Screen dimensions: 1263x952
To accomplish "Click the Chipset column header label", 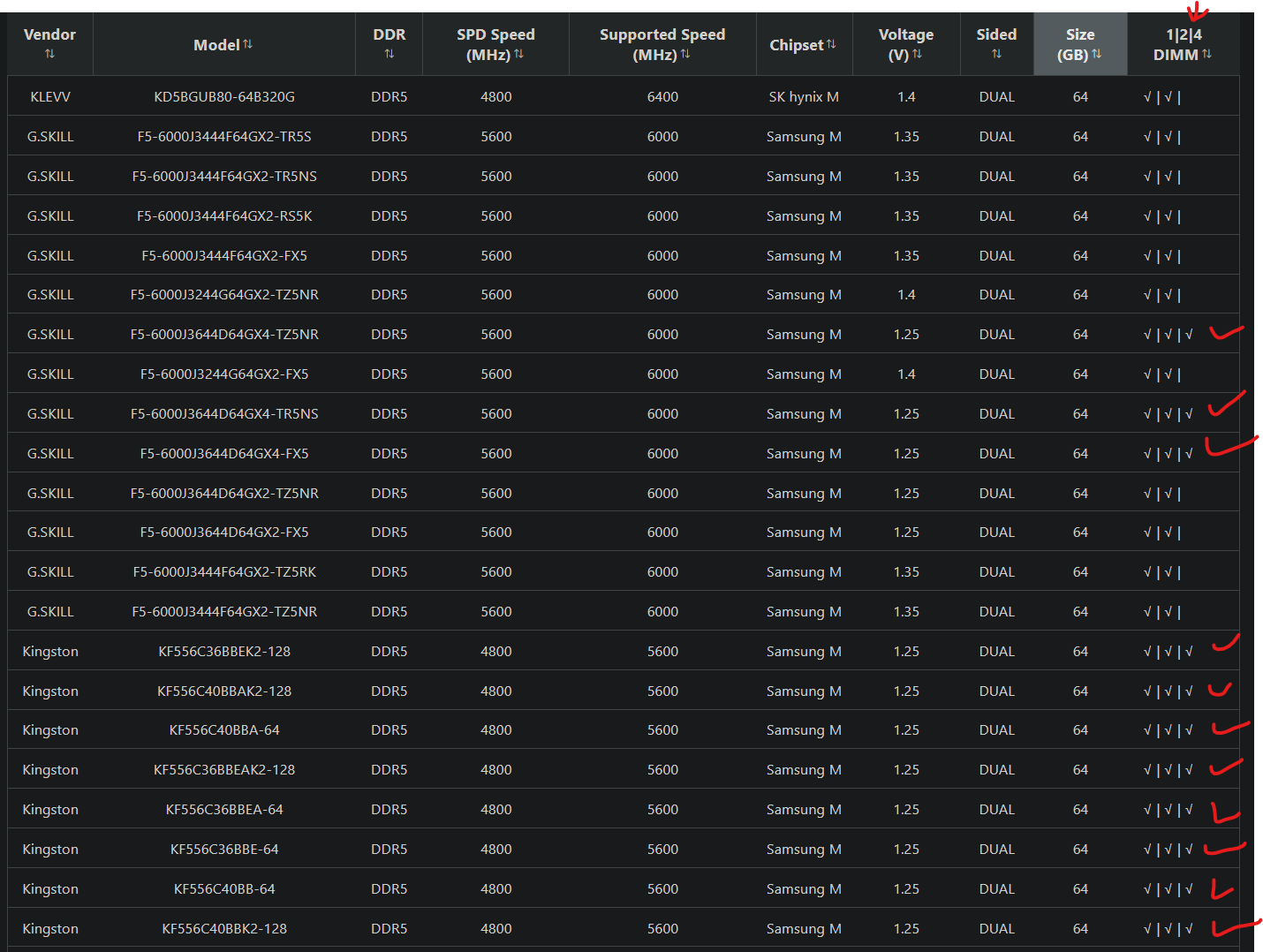I will (x=797, y=45).
